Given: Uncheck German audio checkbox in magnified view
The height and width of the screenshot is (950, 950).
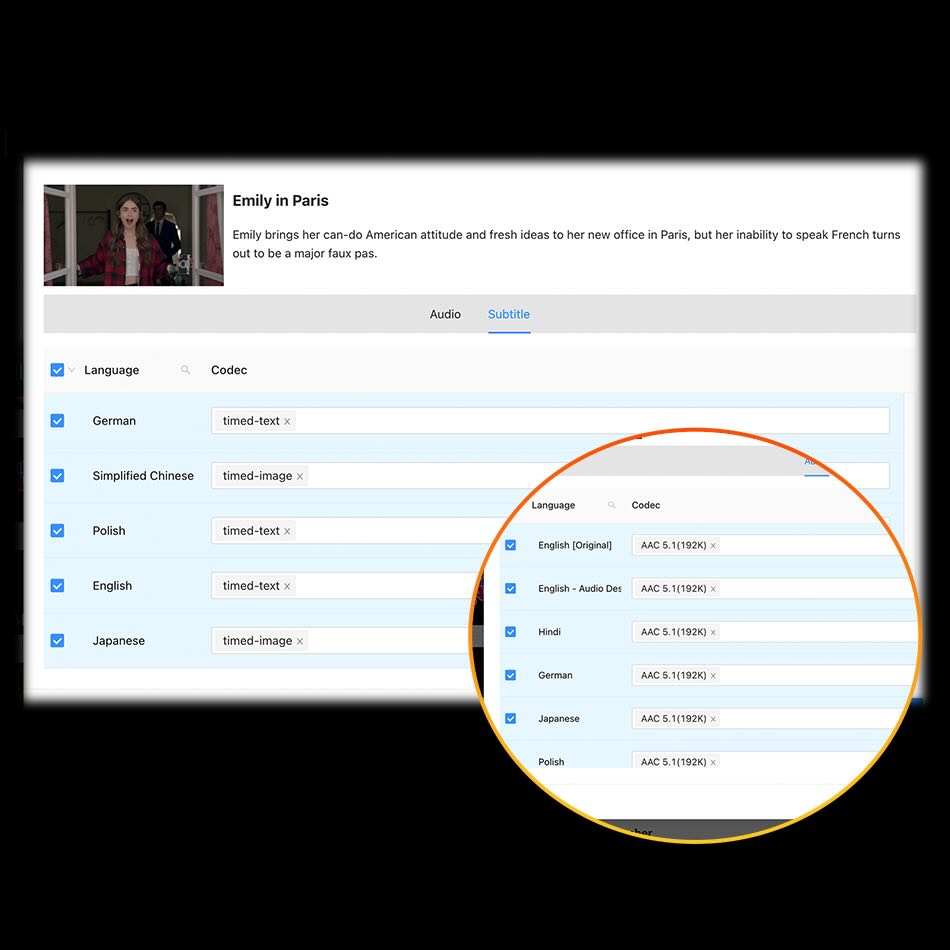Looking at the screenshot, I should (511, 675).
